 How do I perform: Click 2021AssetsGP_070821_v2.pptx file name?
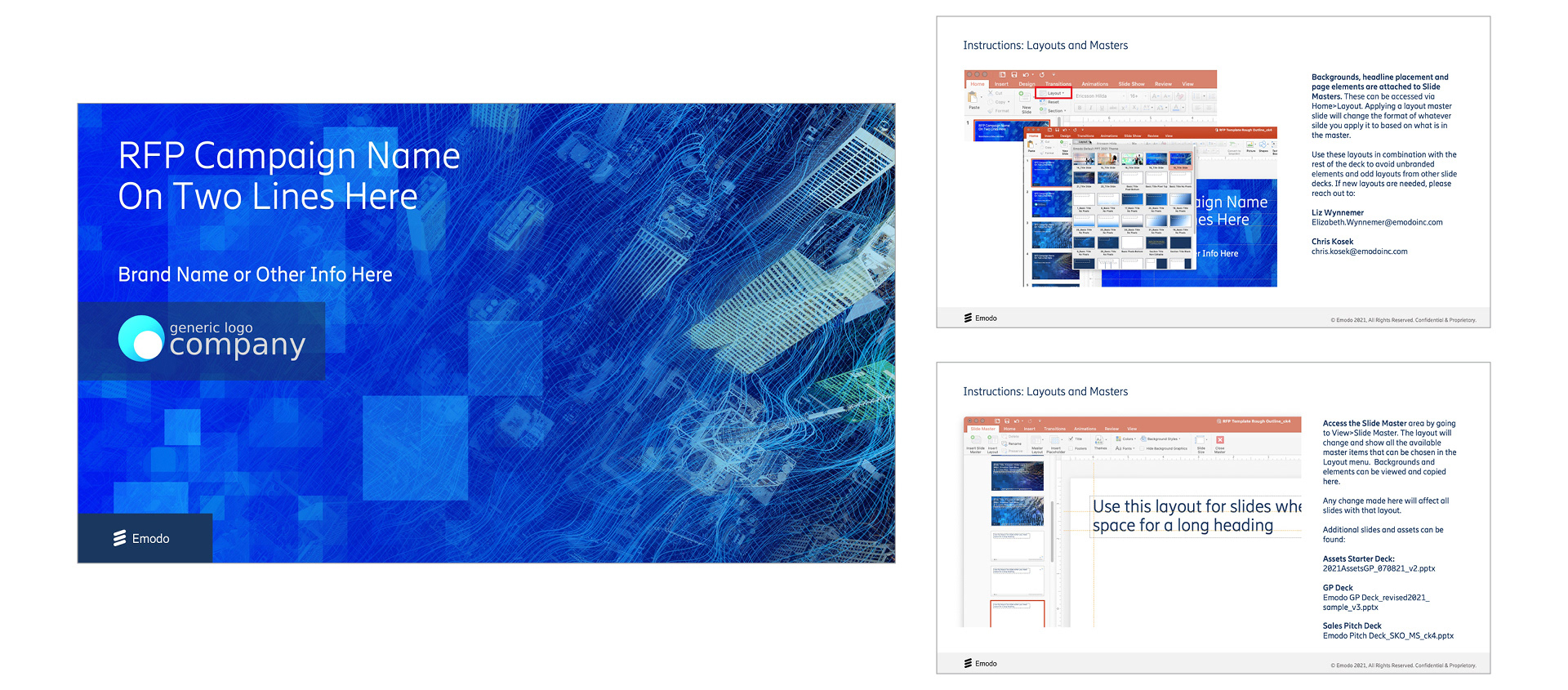1379,568
